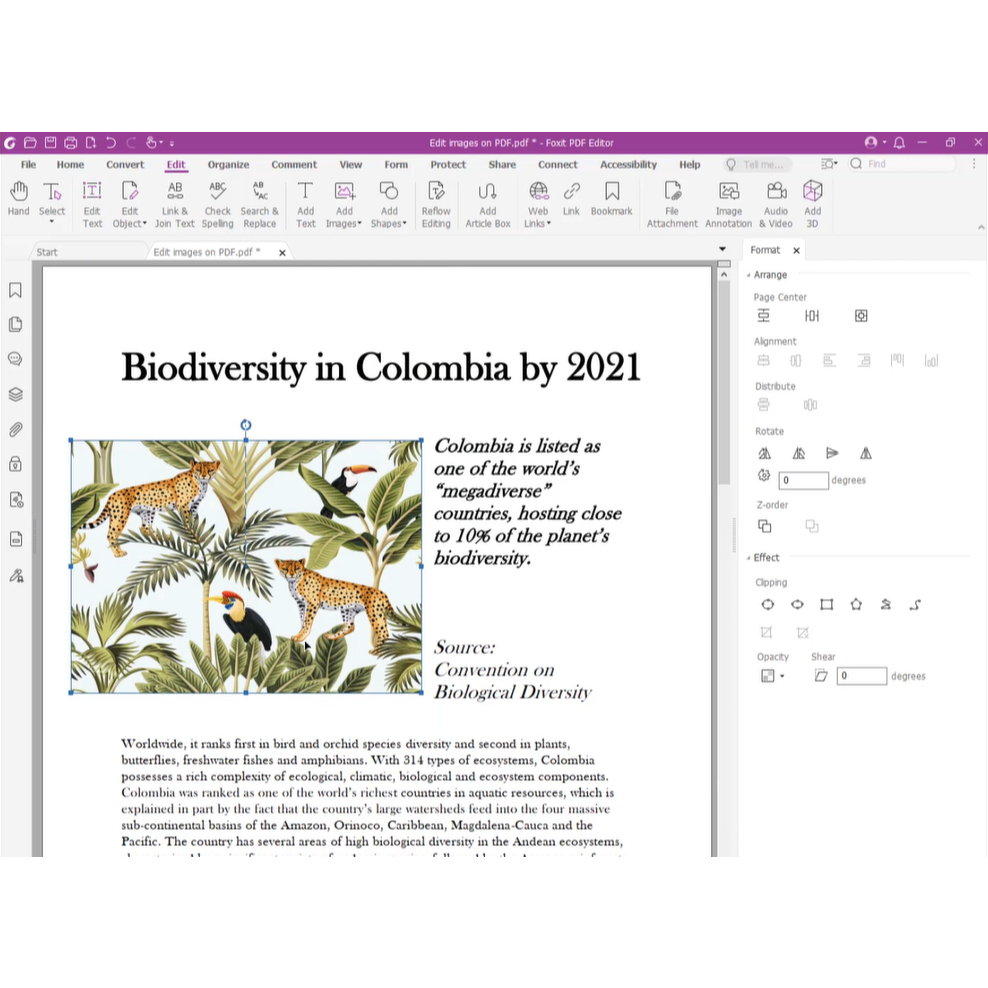Switch to the Organize ribbon tab
This screenshot has height=988, width=988.
[x=229, y=165]
